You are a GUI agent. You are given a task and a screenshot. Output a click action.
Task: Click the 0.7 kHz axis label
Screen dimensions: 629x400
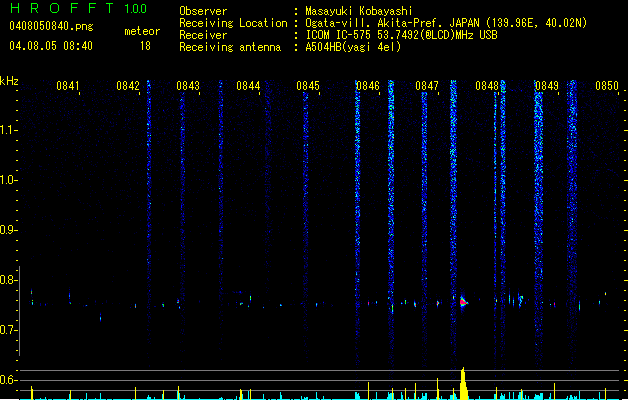click(x=8, y=330)
